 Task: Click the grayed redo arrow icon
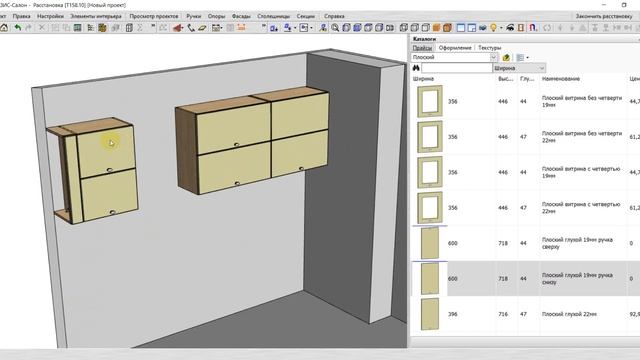pos(28,28)
